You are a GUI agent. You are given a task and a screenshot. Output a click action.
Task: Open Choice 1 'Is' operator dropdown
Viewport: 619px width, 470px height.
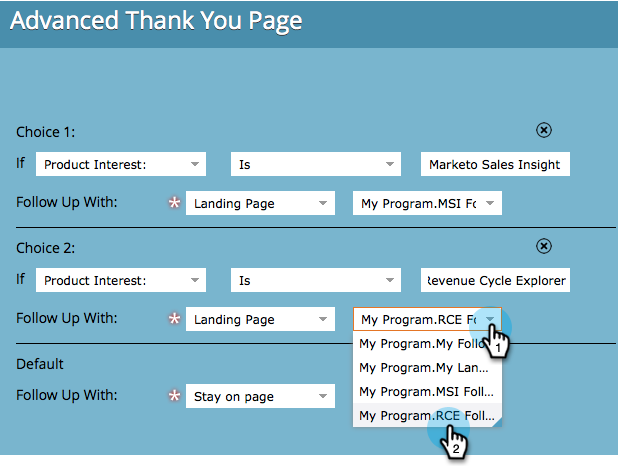[316, 164]
